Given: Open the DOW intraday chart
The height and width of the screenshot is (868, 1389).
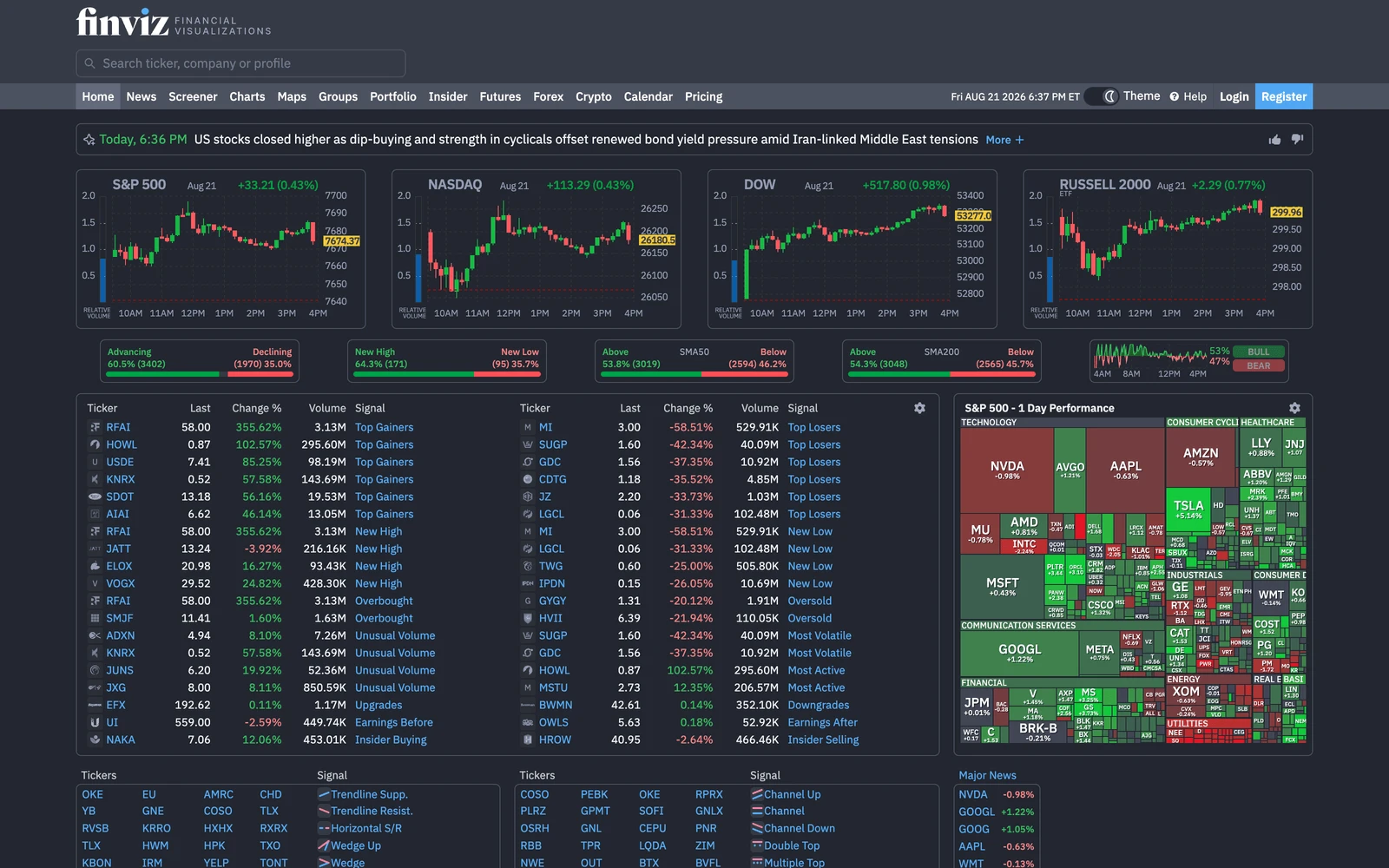Looking at the screenshot, I should tap(852, 249).
